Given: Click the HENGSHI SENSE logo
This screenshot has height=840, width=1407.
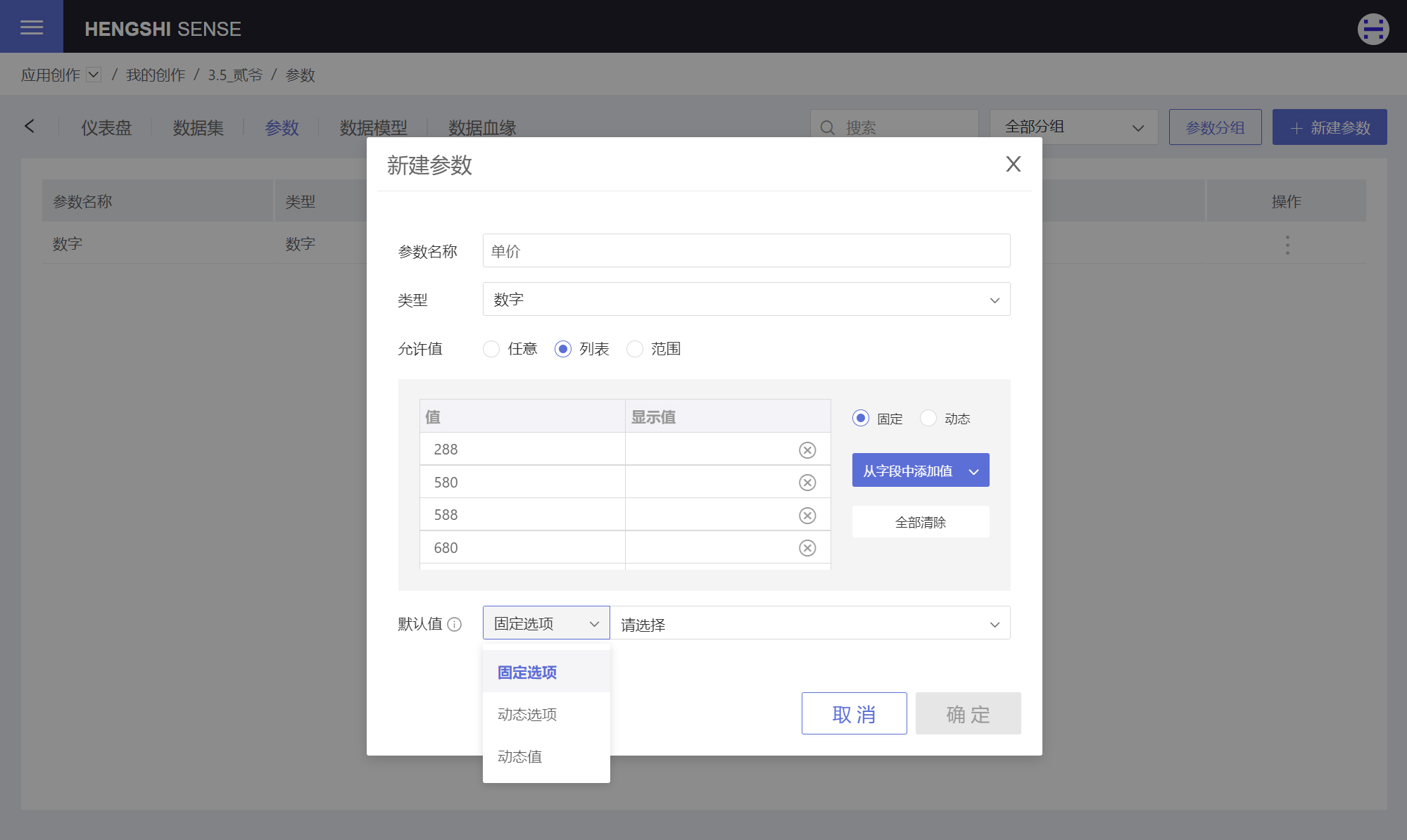Looking at the screenshot, I should (163, 29).
